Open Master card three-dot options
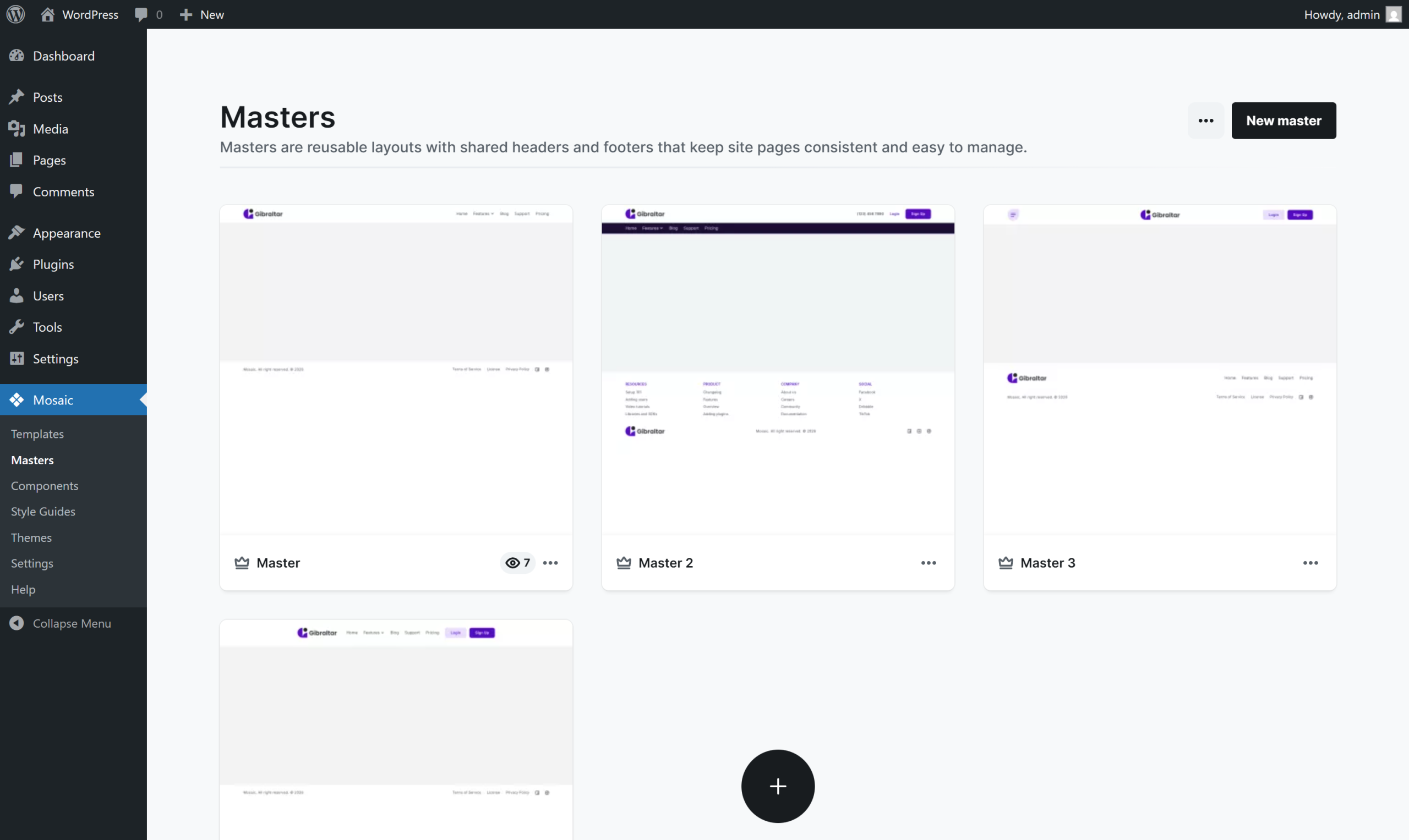 (x=550, y=563)
